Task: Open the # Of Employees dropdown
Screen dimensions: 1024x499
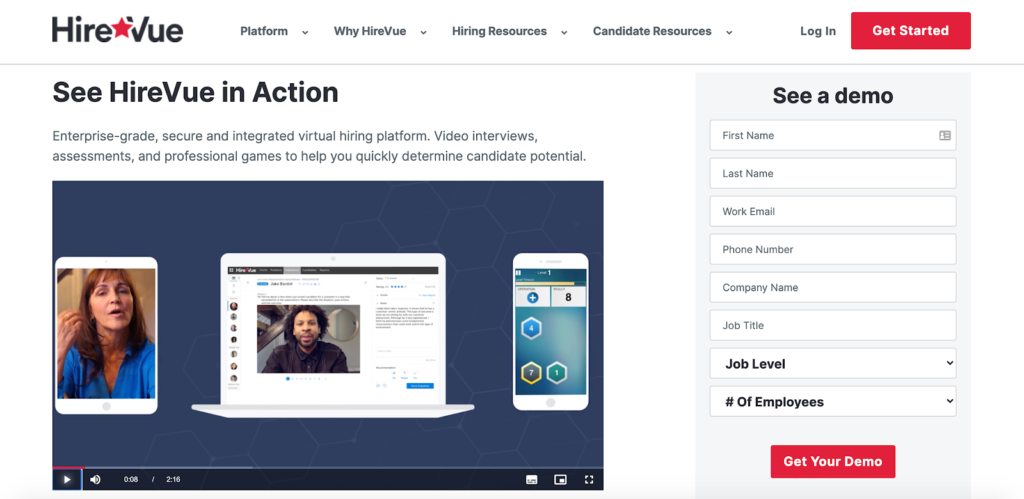Action: pos(833,401)
